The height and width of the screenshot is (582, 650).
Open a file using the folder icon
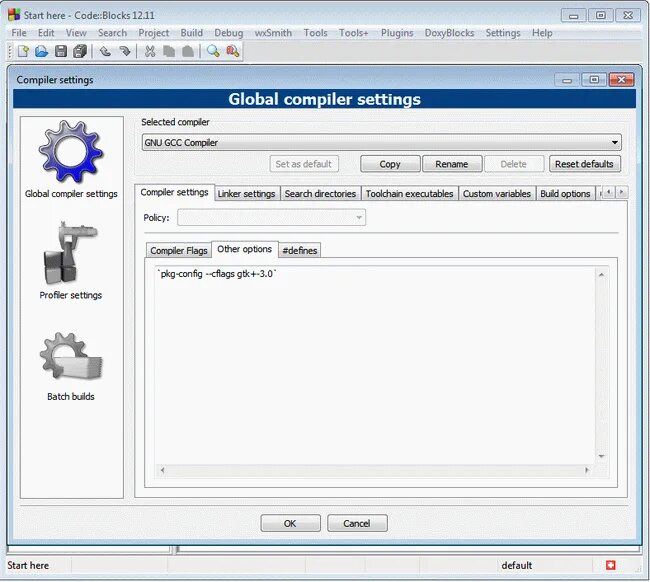tap(41, 51)
